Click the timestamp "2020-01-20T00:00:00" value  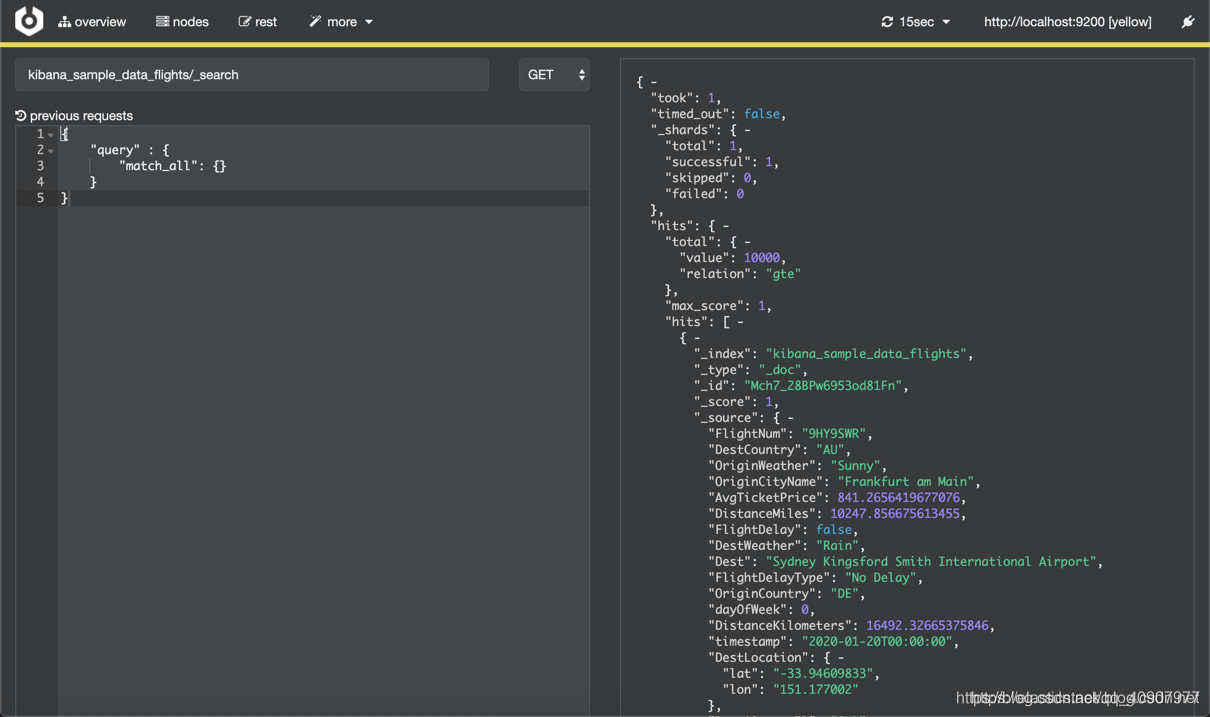click(877, 642)
